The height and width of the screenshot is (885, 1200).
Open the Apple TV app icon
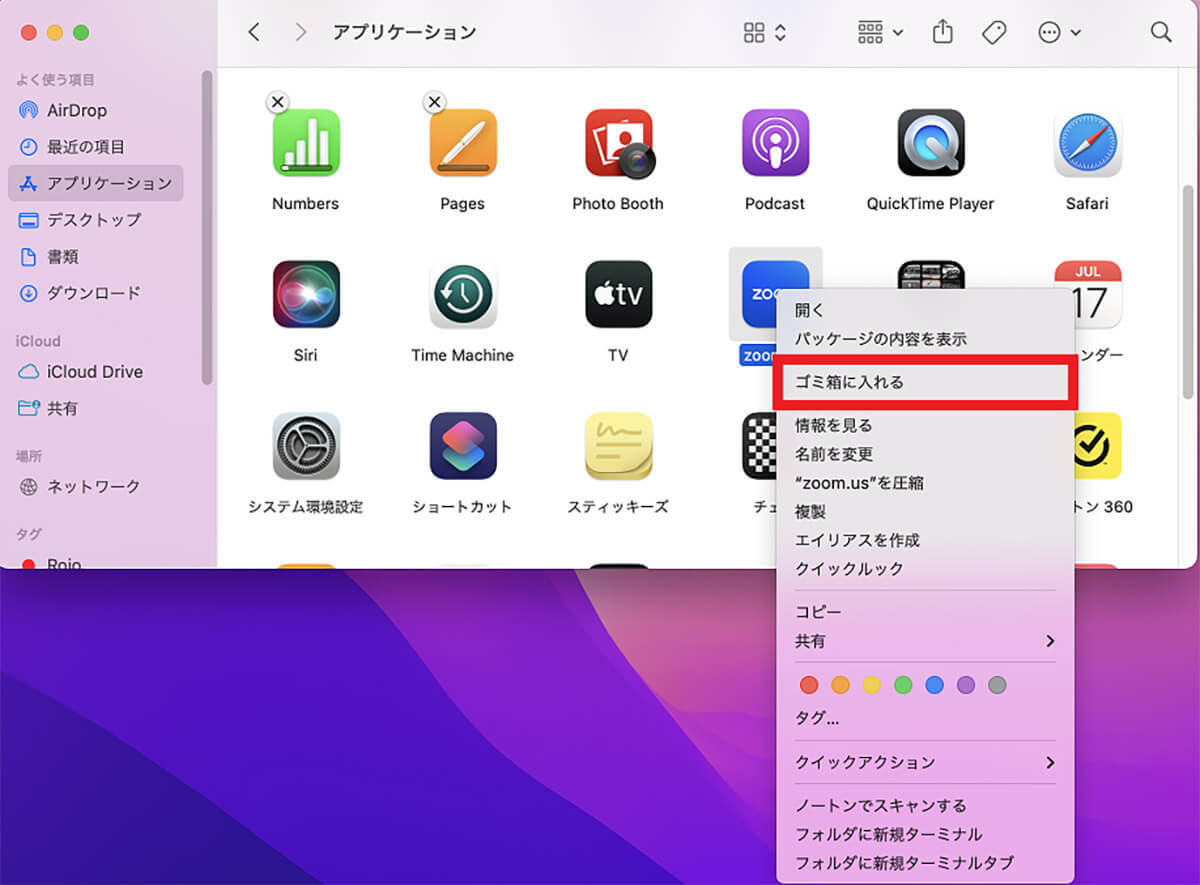pos(619,294)
